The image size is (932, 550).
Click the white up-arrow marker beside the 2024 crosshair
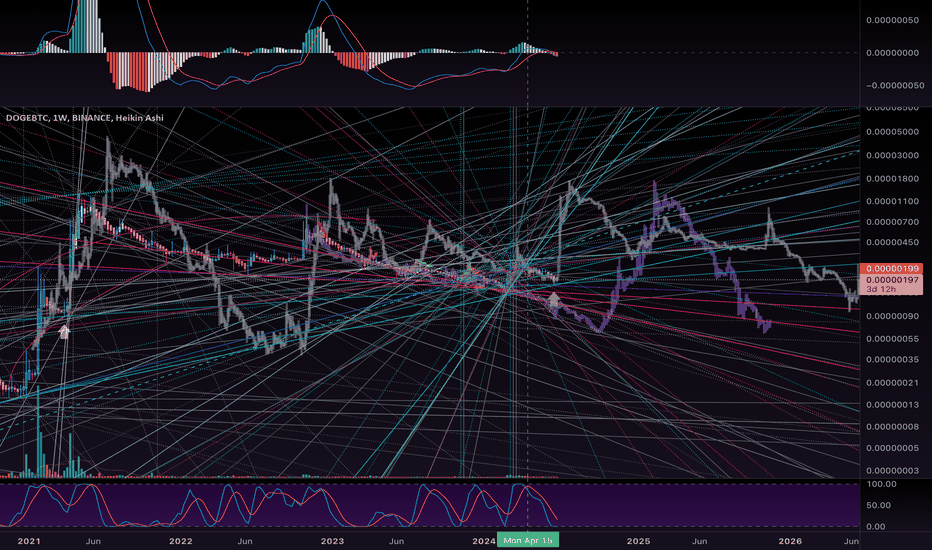553,301
